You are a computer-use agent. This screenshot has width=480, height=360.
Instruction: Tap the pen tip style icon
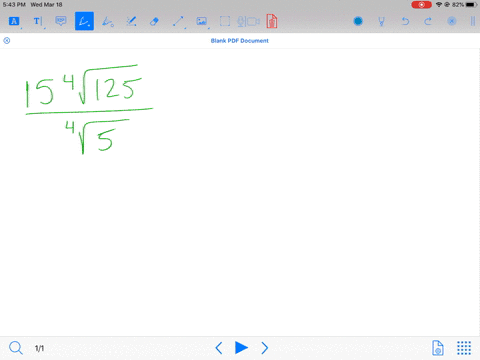pyautogui.click(x=381, y=22)
